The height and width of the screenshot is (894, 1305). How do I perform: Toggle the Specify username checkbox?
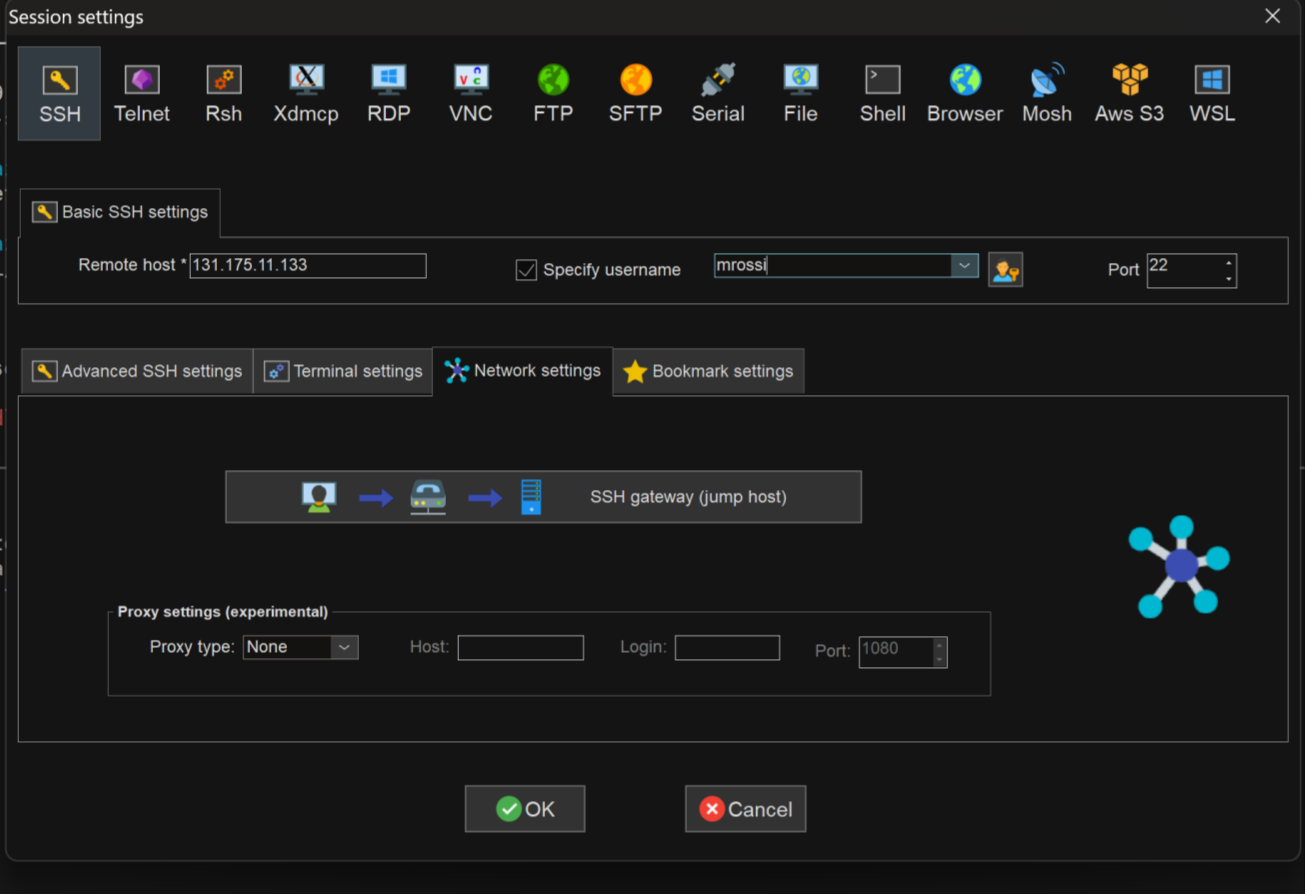point(526,270)
